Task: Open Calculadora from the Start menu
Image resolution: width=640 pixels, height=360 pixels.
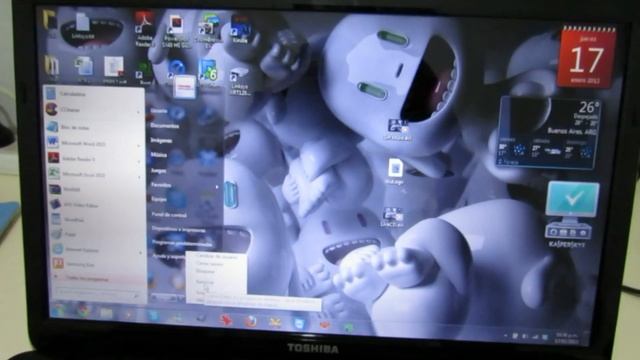Action: click(x=93, y=94)
